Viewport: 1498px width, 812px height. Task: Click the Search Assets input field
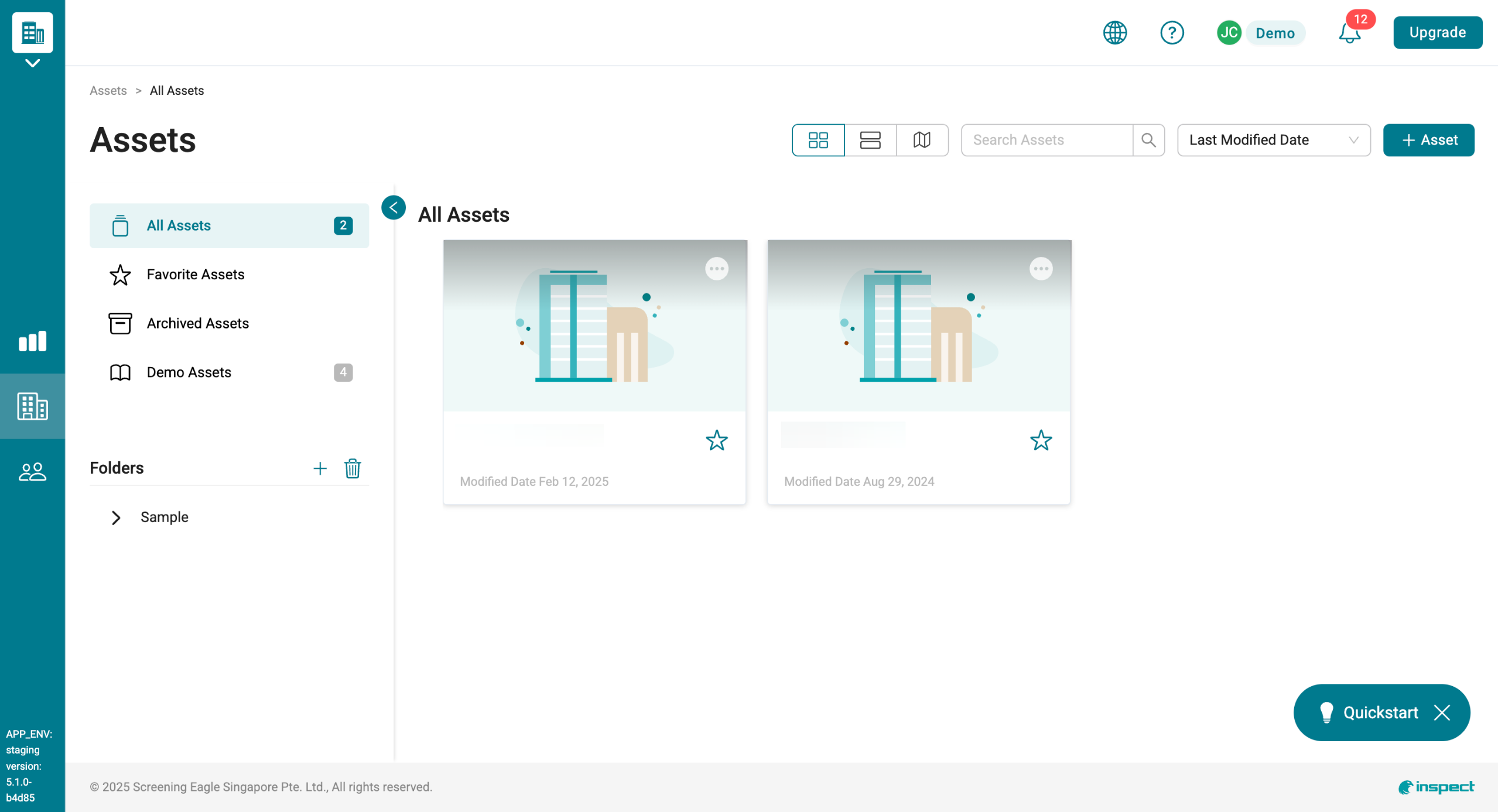[1046, 140]
